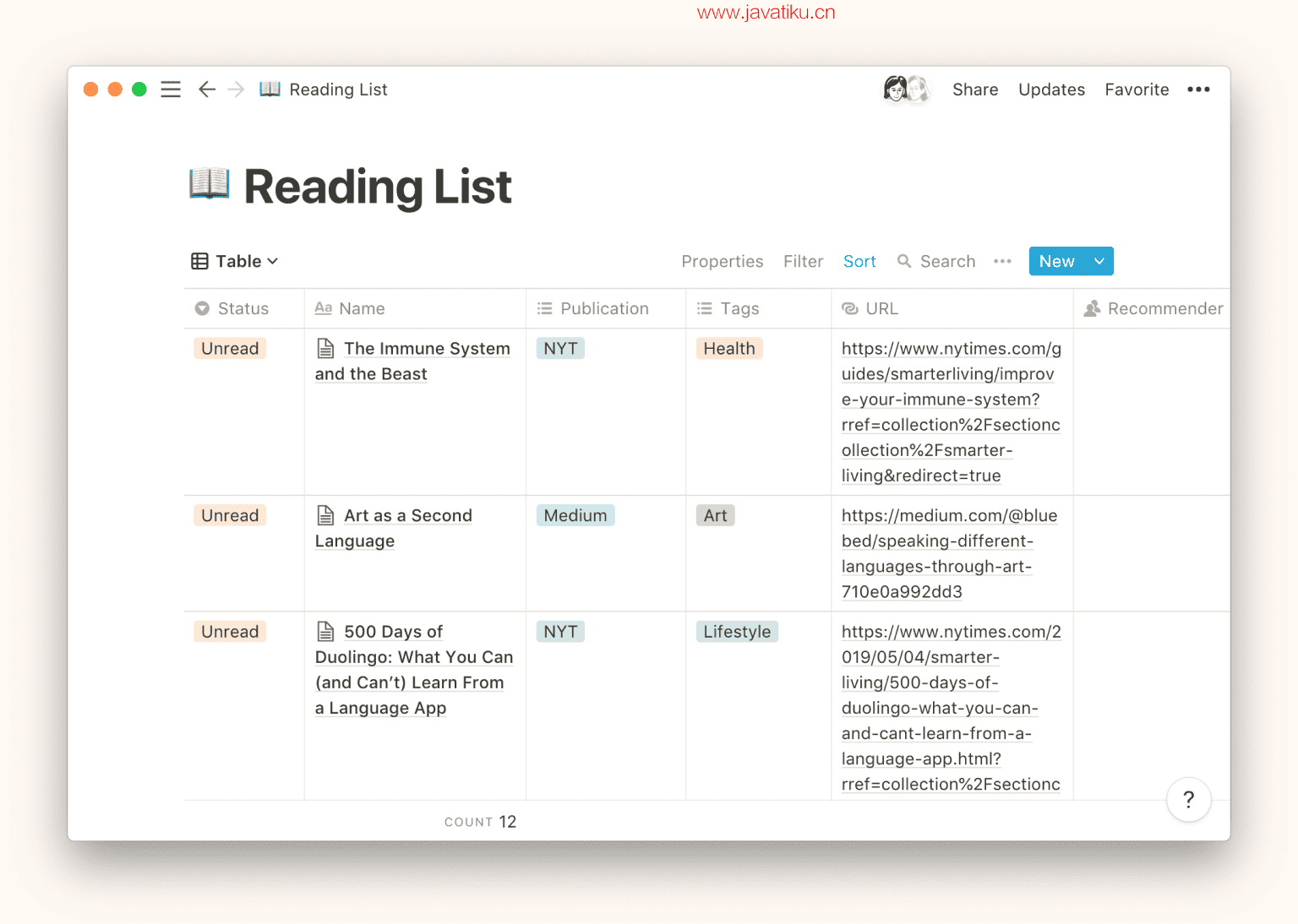The image size is (1298, 924).
Task: Click the Sort option
Action: tap(859, 261)
